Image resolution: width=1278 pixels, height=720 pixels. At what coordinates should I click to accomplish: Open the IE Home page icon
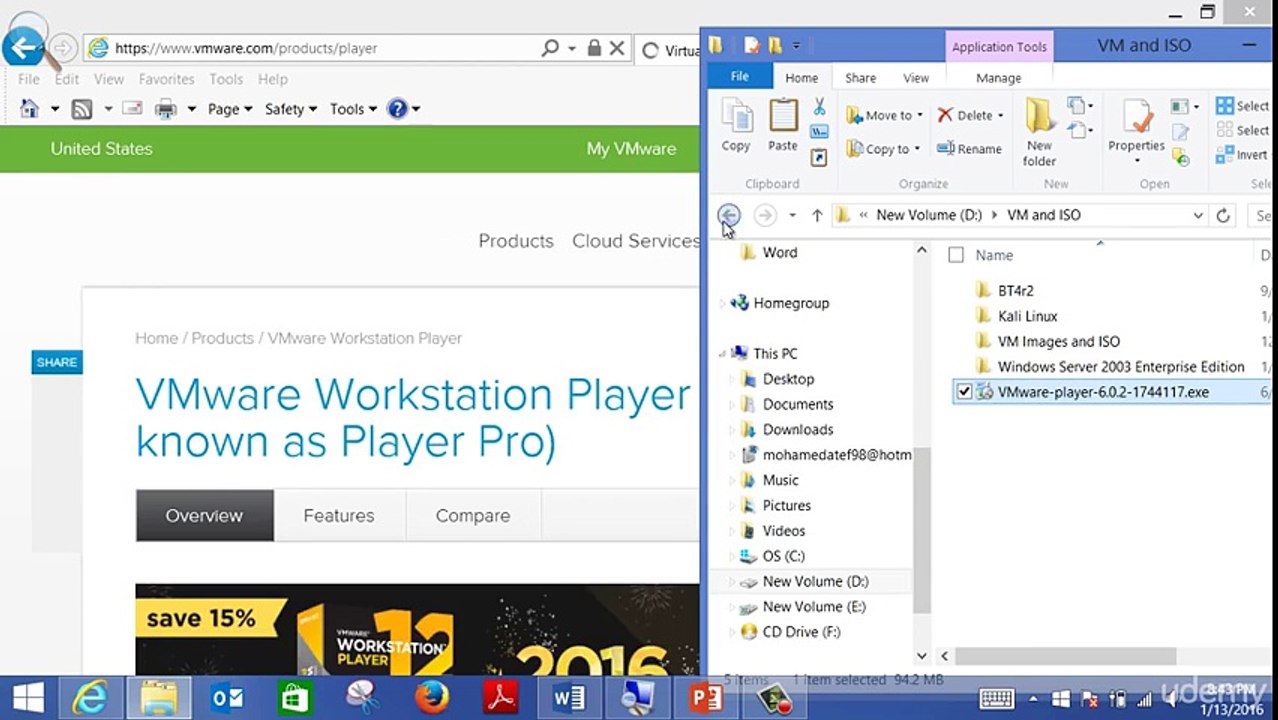(x=30, y=109)
